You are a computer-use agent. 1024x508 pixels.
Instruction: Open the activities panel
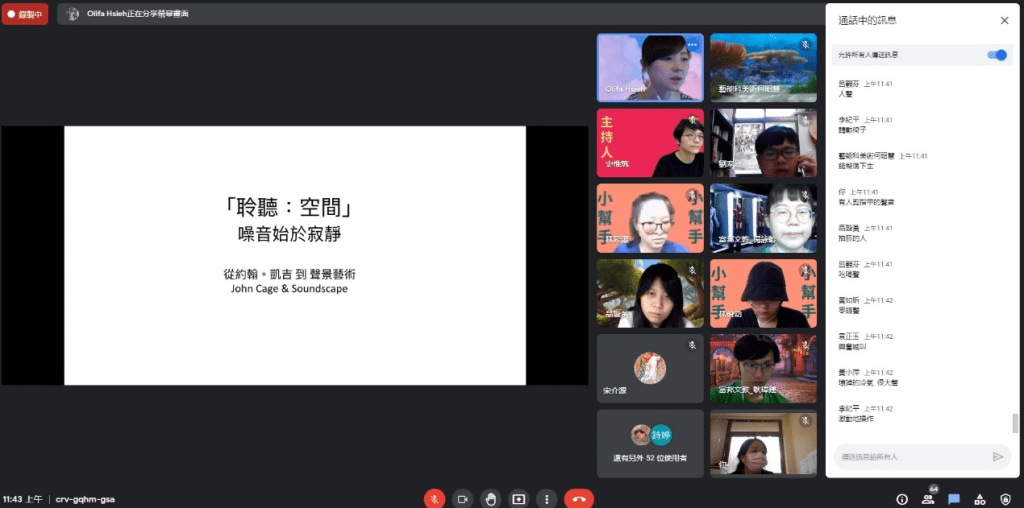click(980, 498)
